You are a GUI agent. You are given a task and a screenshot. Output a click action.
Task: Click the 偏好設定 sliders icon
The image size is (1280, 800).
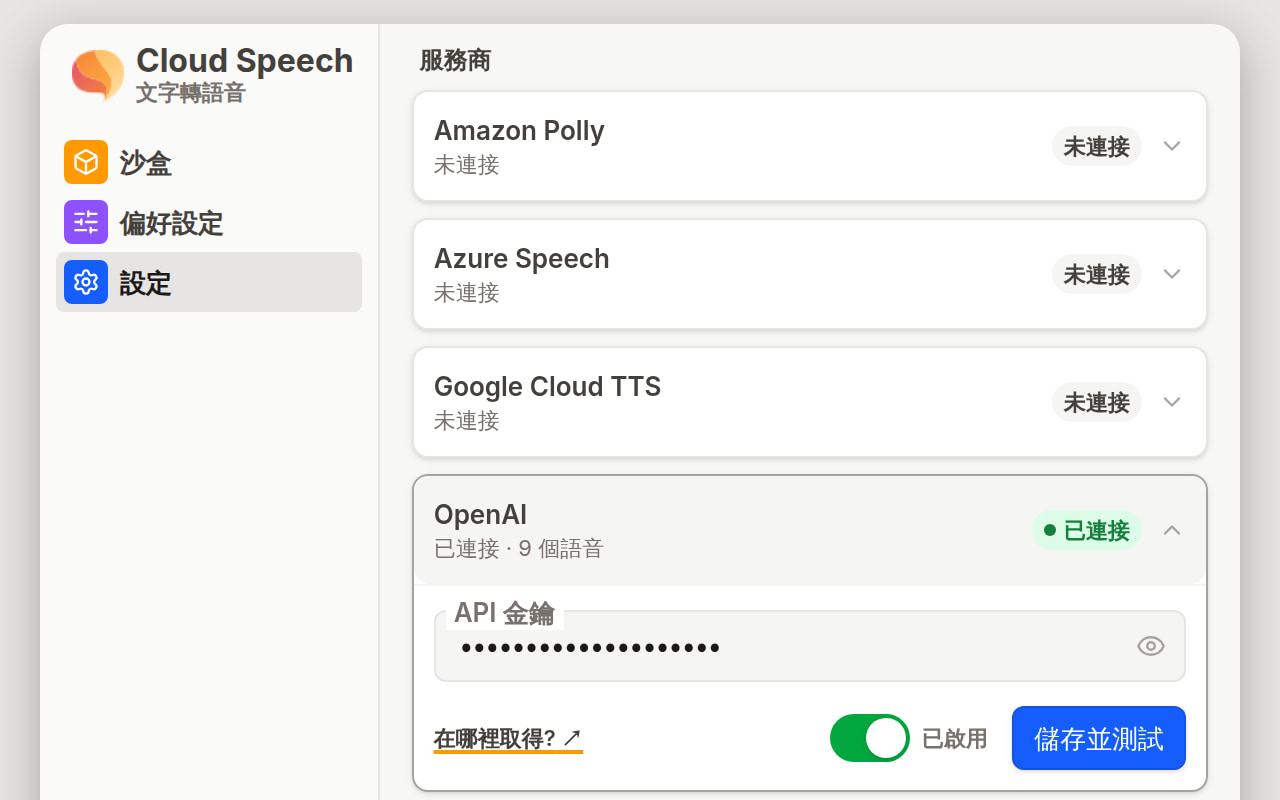point(86,222)
